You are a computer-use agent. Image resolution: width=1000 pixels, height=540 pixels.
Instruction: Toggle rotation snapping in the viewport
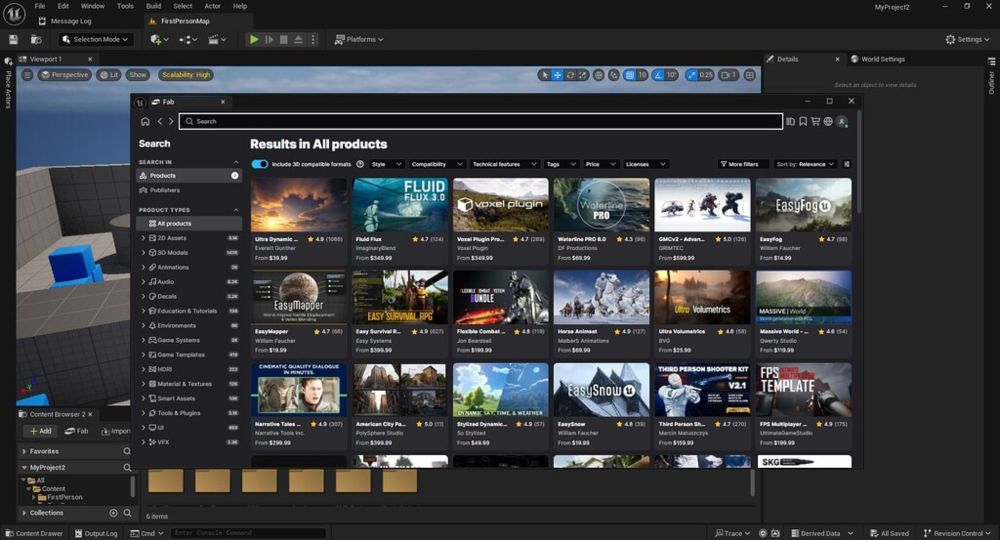658,75
